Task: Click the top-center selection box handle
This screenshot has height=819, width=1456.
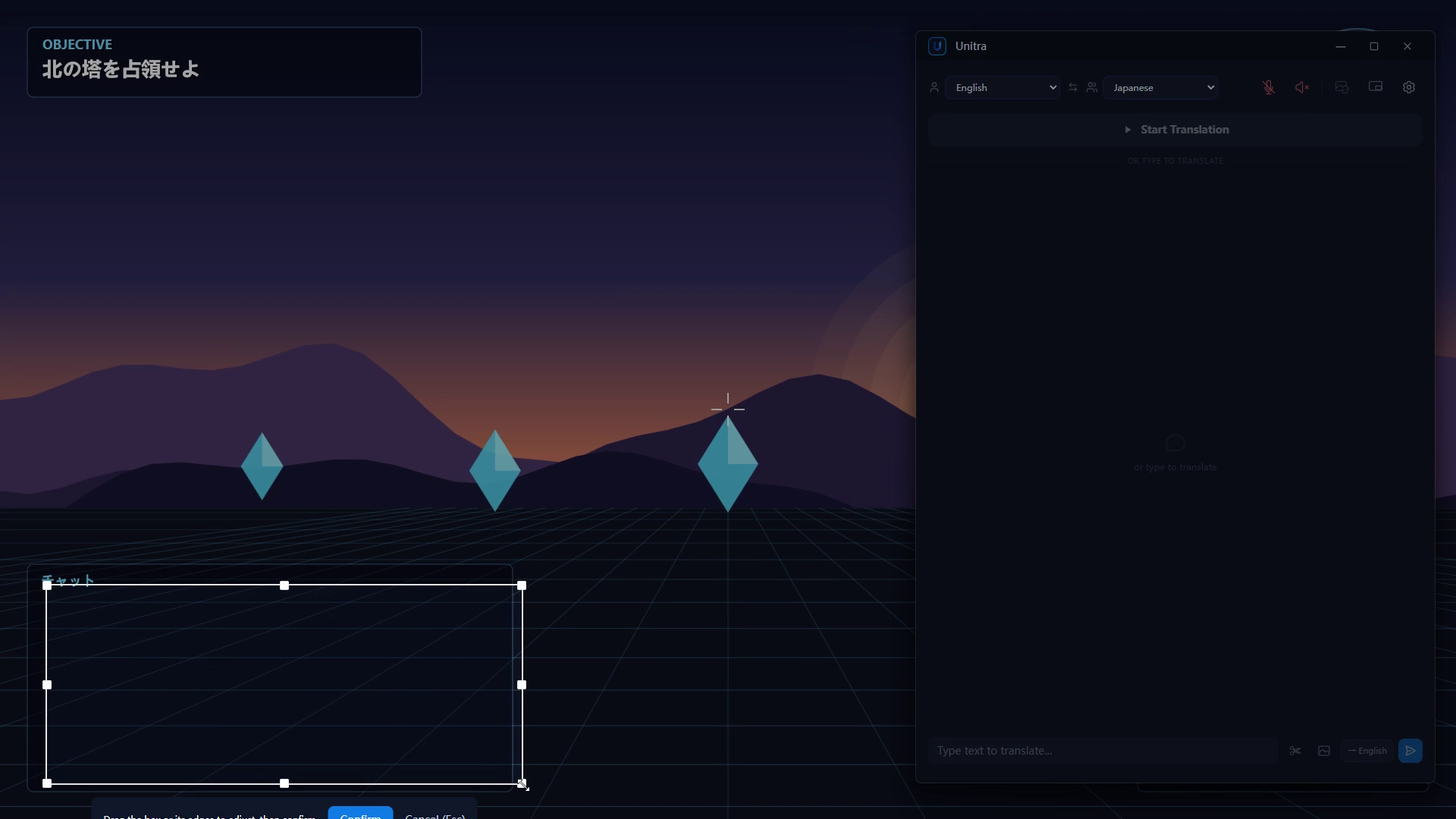Action: (x=284, y=585)
